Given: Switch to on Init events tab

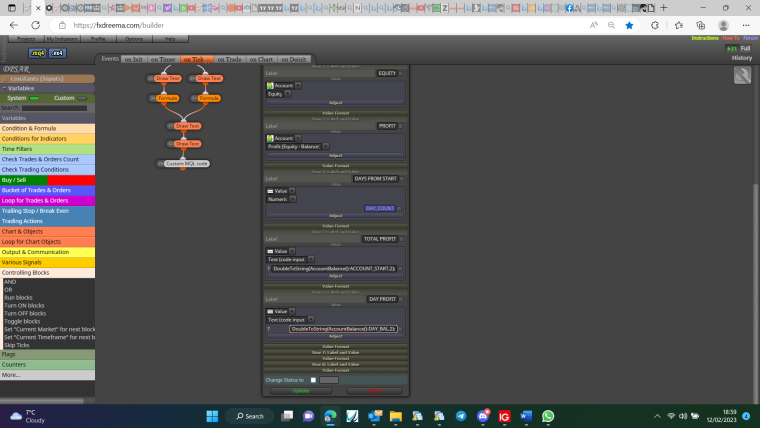Looking at the screenshot, I should (x=134, y=59).
